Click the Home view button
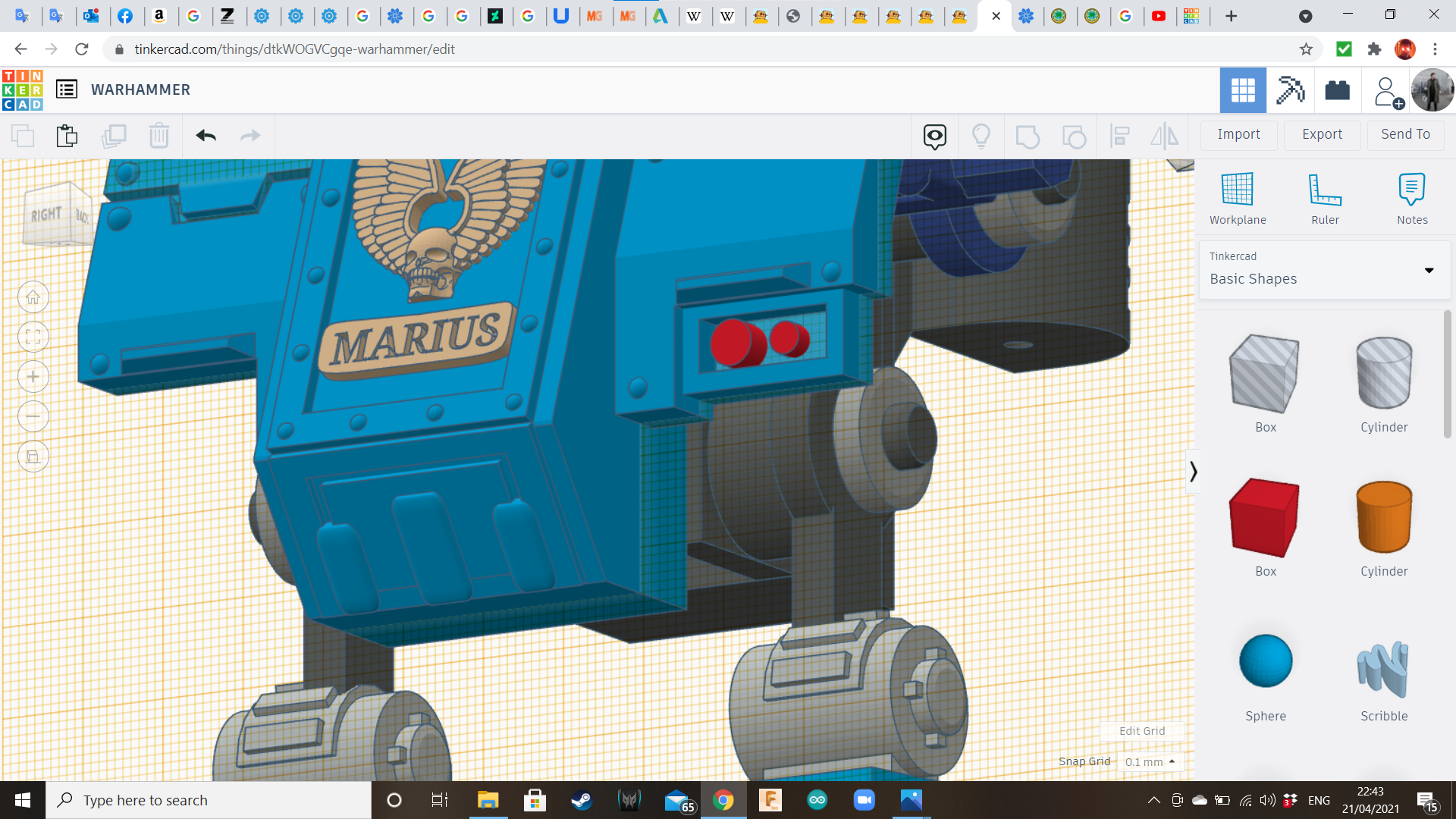This screenshot has height=819, width=1456. tap(33, 297)
